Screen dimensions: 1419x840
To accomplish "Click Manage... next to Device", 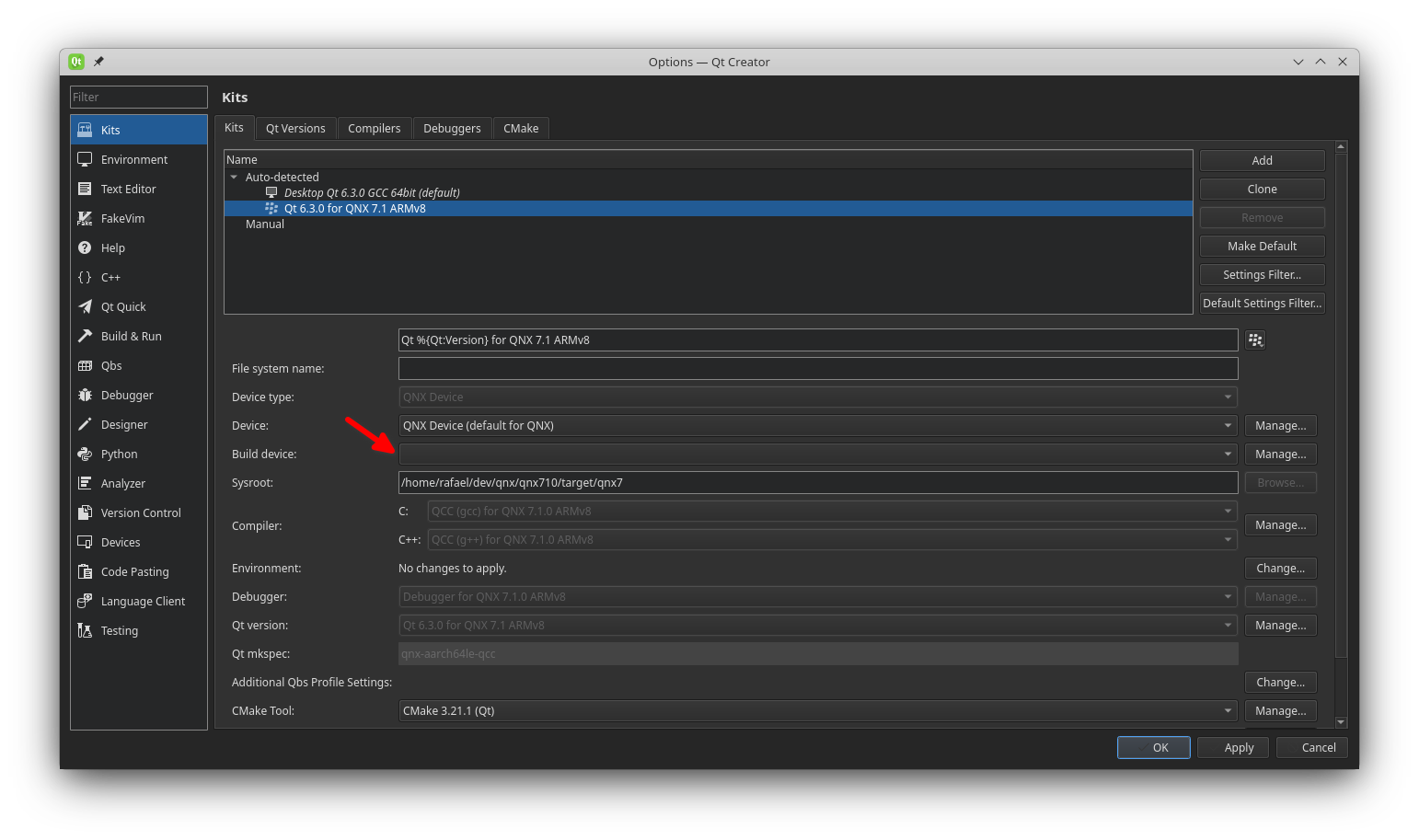I will (x=1280, y=425).
